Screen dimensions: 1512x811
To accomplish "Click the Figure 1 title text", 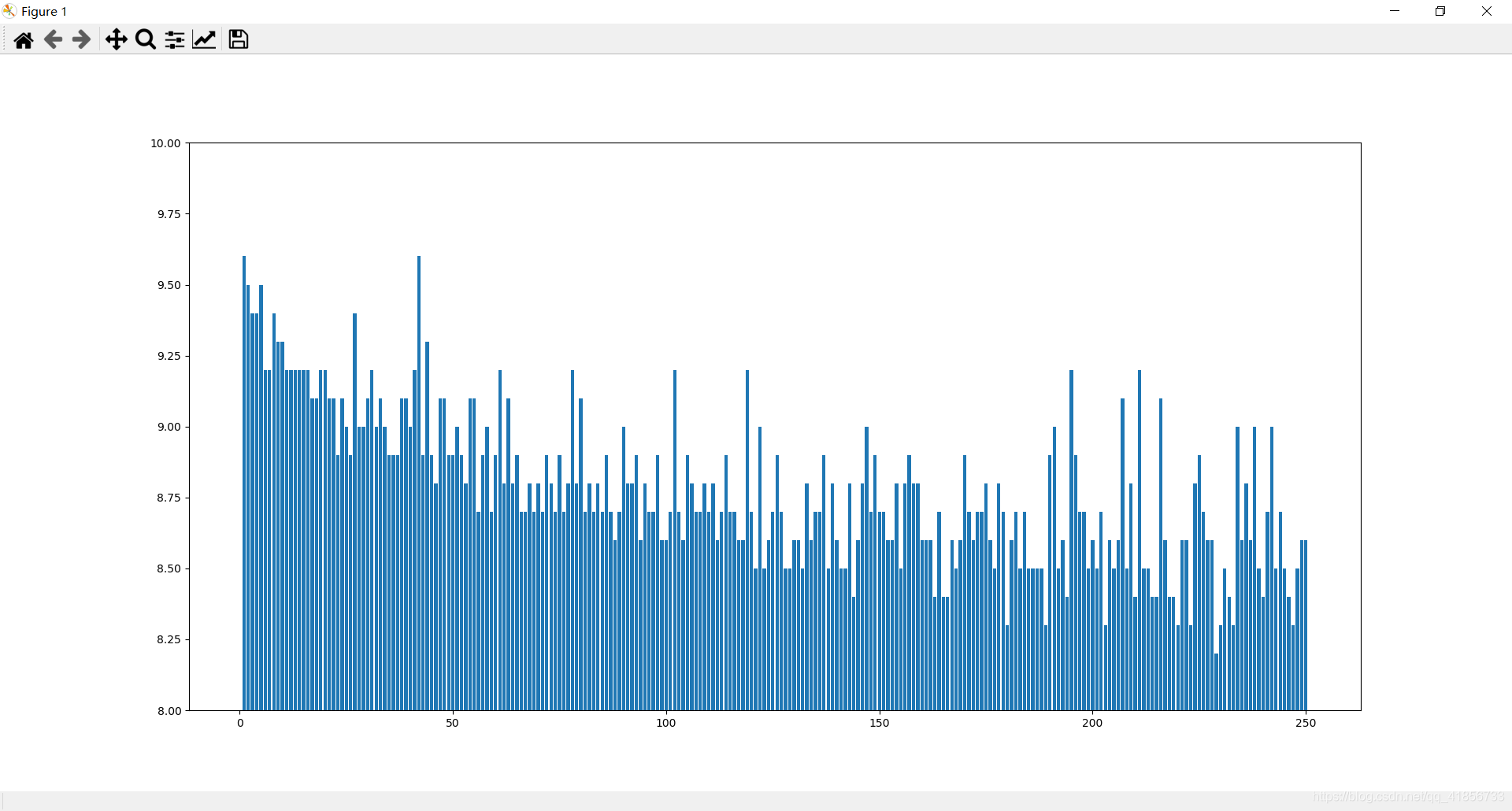I will [44, 11].
